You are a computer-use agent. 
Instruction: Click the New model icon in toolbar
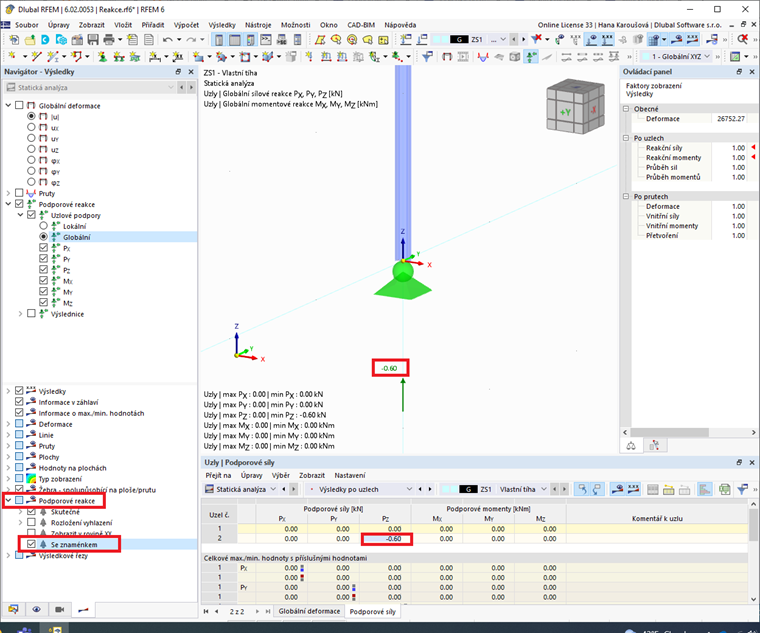point(14,40)
